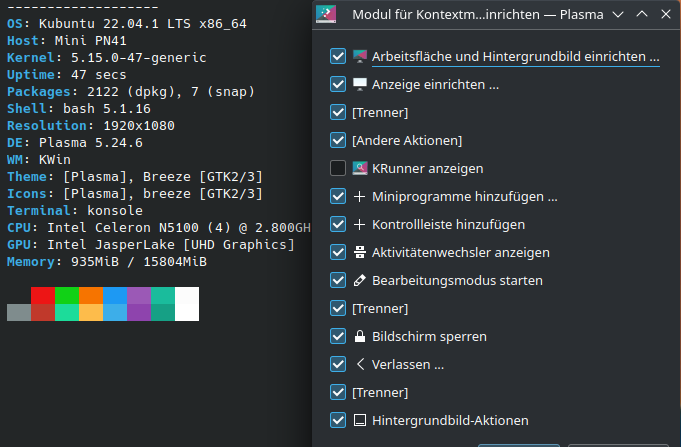This screenshot has width=681, height=447.
Task: Toggle the Trenner checkbox directly above Andere Aktionen
Action: (x=338, y=113)
